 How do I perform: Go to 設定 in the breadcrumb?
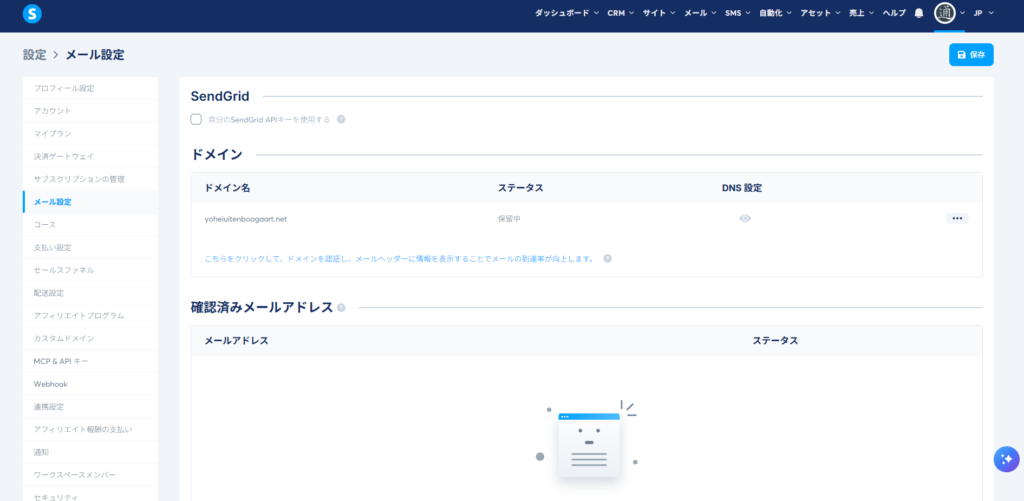click(x=35, y=55)
